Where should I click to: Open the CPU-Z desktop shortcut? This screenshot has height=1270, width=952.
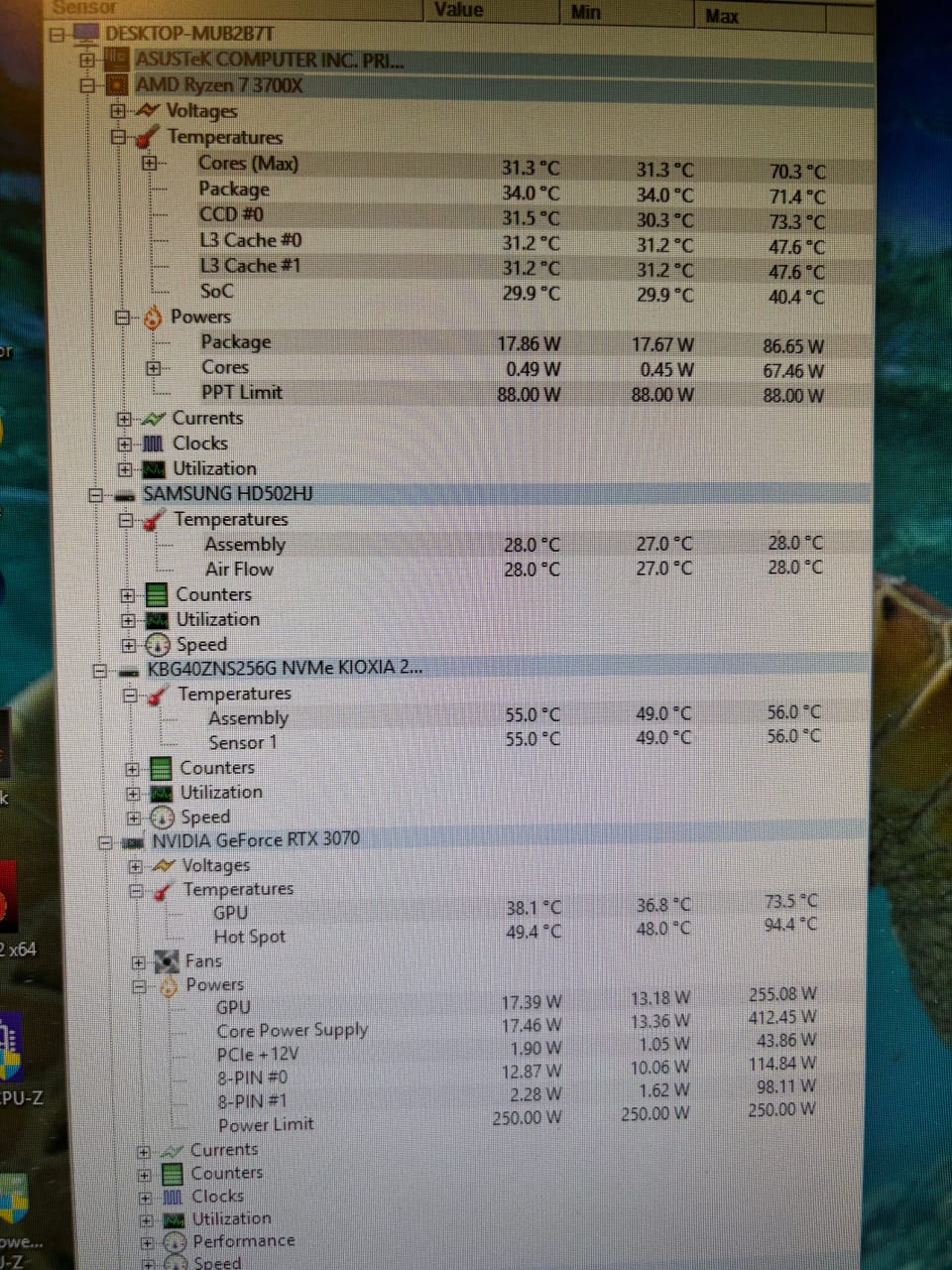[x=20, y=1062]
